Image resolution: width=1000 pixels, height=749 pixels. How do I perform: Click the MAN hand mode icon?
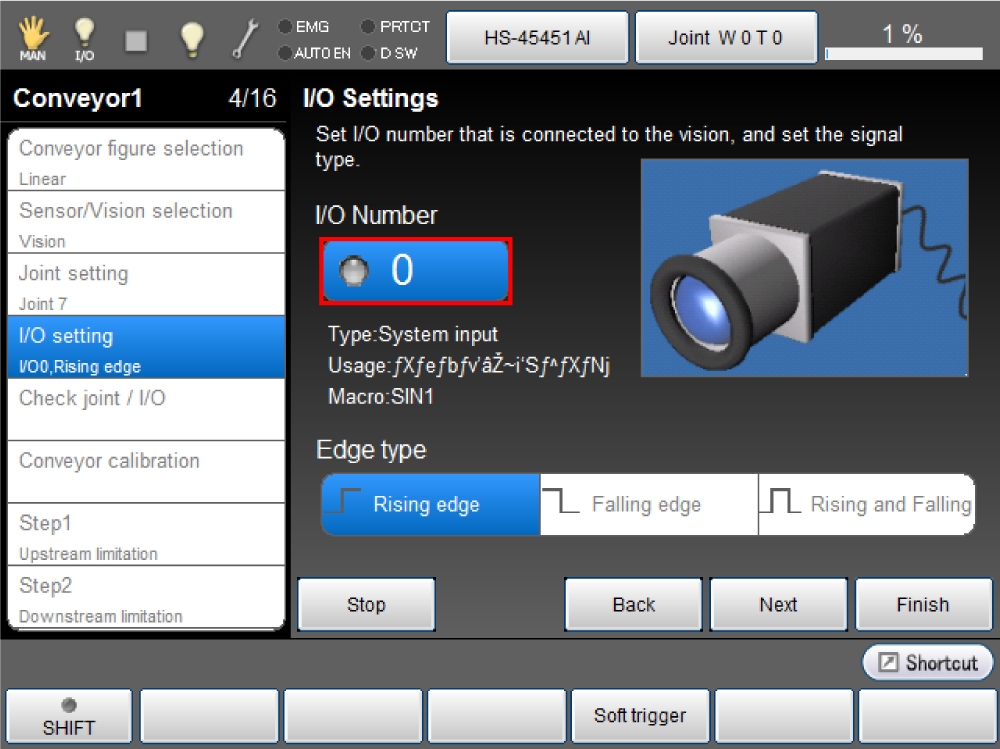pyautogui.click(x=33, y=38)
